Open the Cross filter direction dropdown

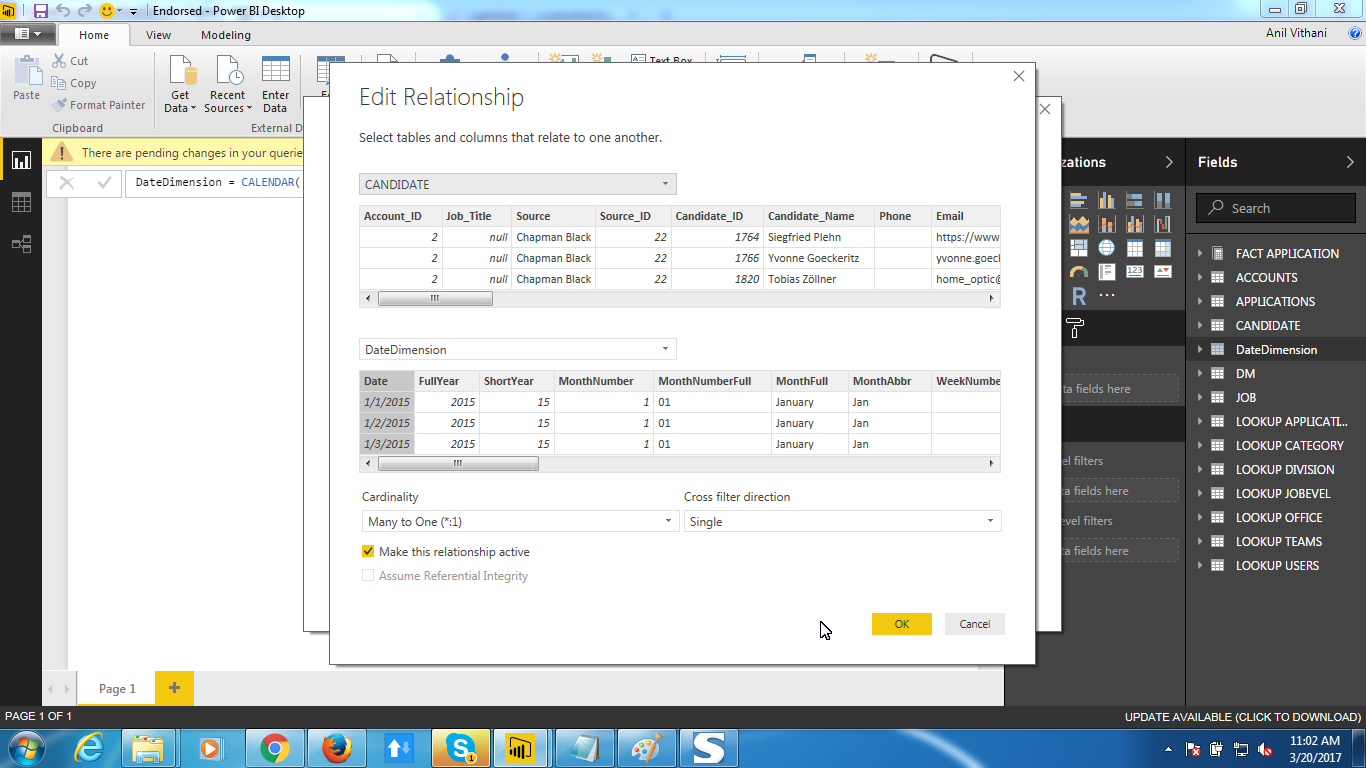842,521
